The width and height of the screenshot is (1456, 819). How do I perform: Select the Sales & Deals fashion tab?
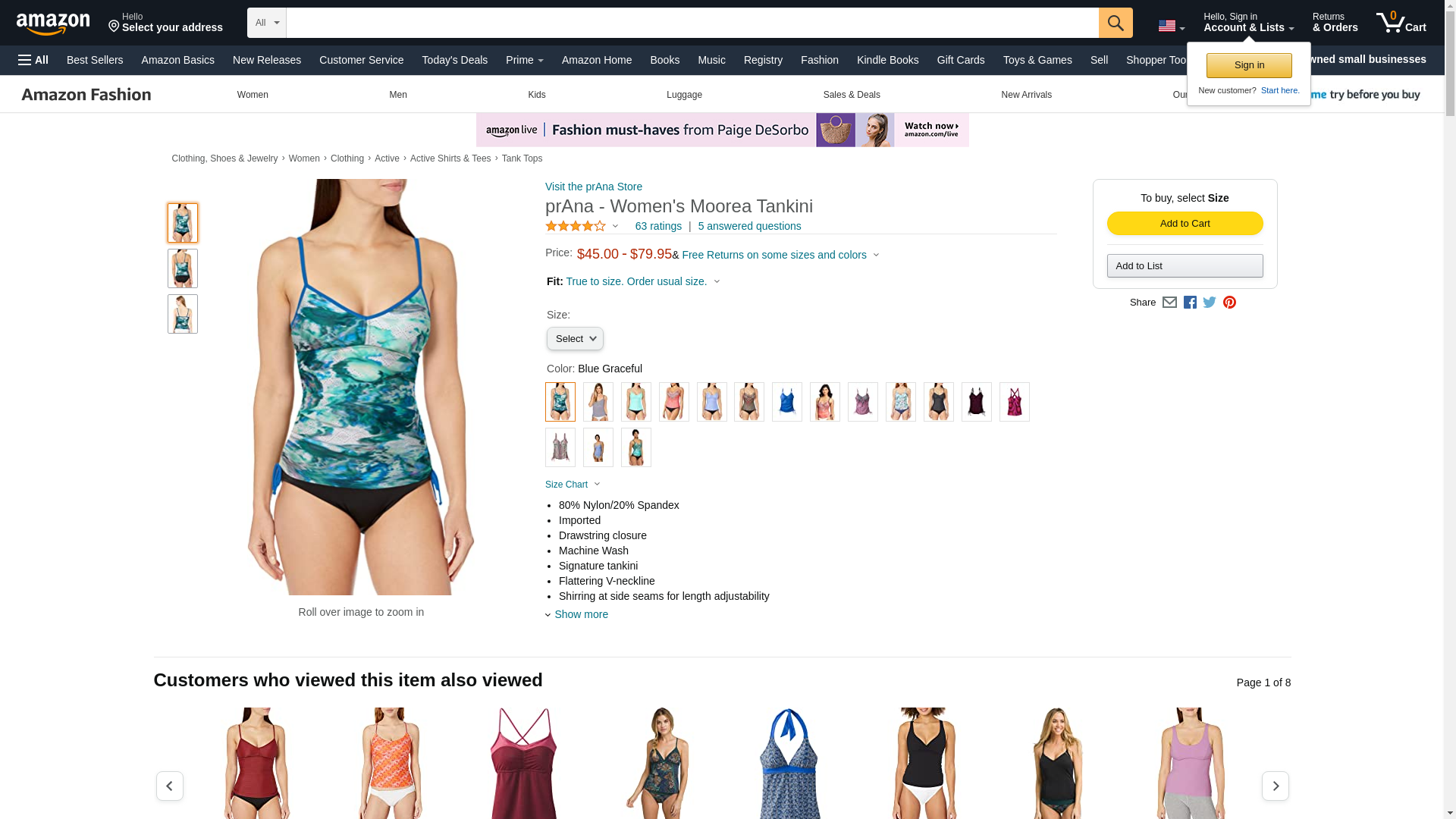852,95
